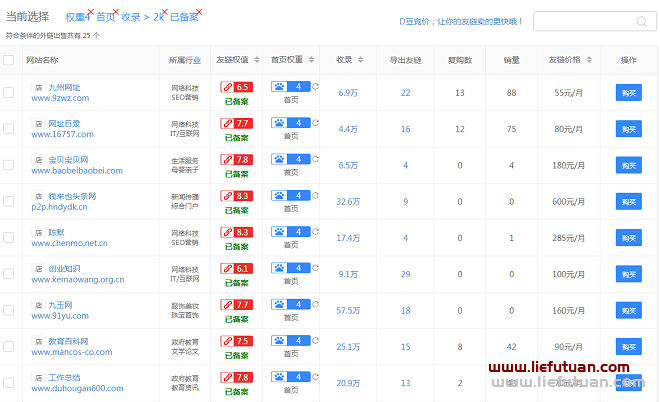
Task: Click the 6.5 link weight badge
Action: click(x=237, y=87)
